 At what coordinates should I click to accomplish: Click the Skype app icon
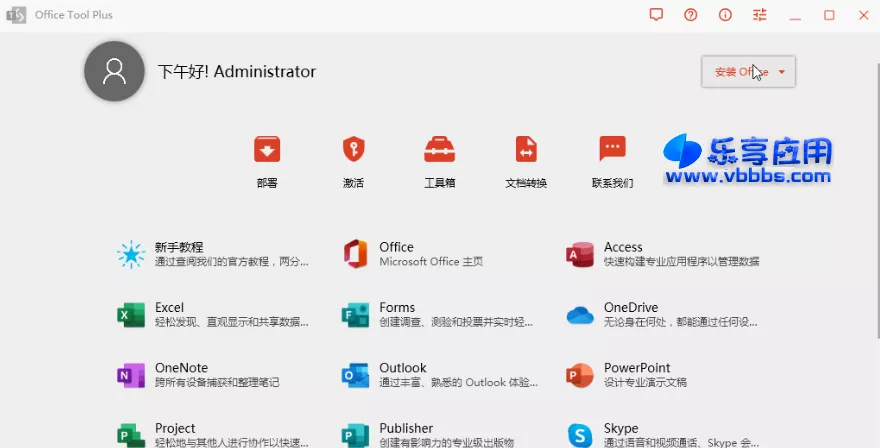pyautogui.click(x=580, y=436)
